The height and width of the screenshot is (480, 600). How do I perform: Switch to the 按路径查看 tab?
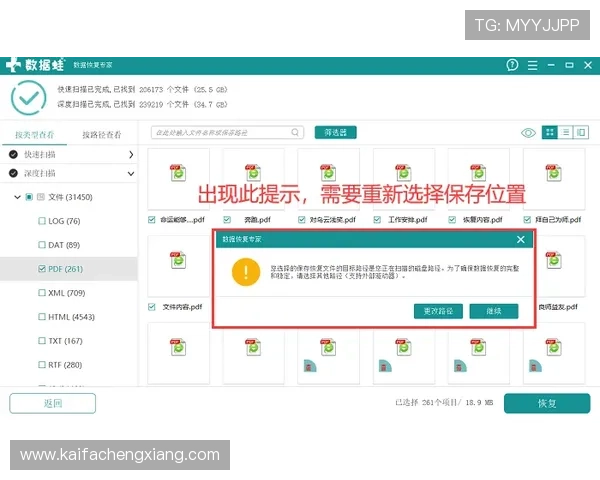tap(102, 135)
